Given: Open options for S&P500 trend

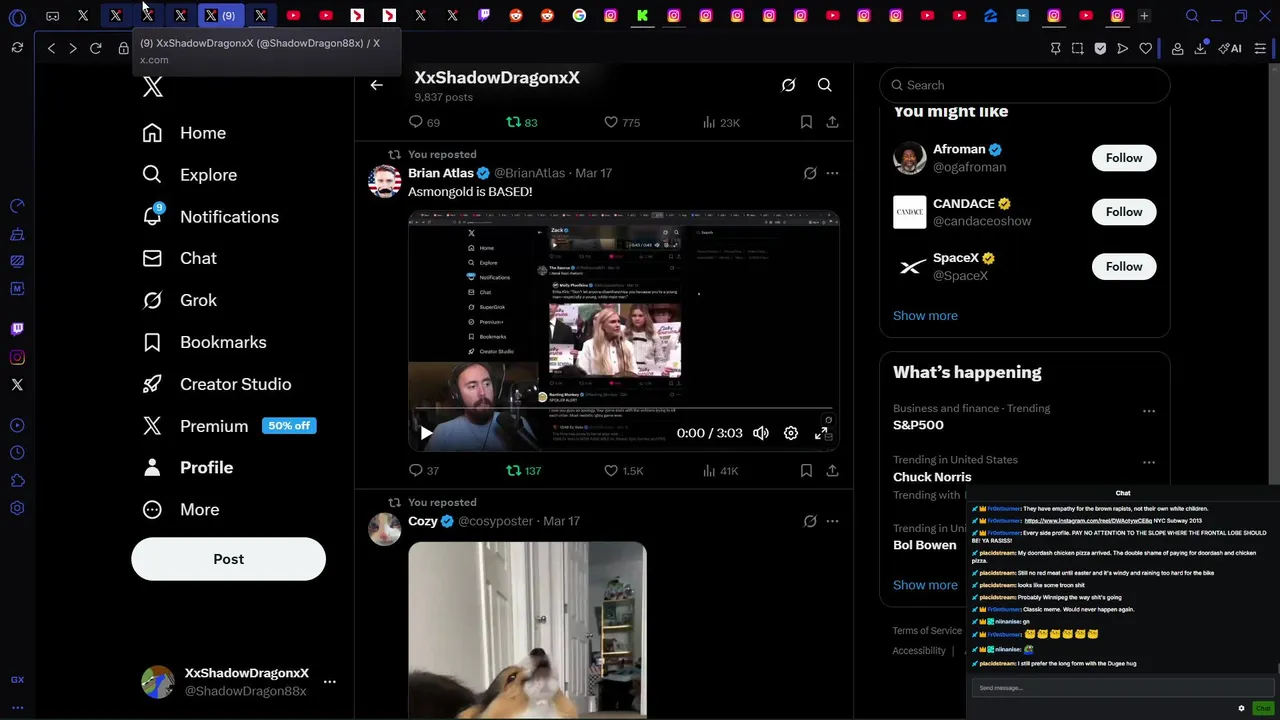Looking at the screenshot, I should [1149, 411].
